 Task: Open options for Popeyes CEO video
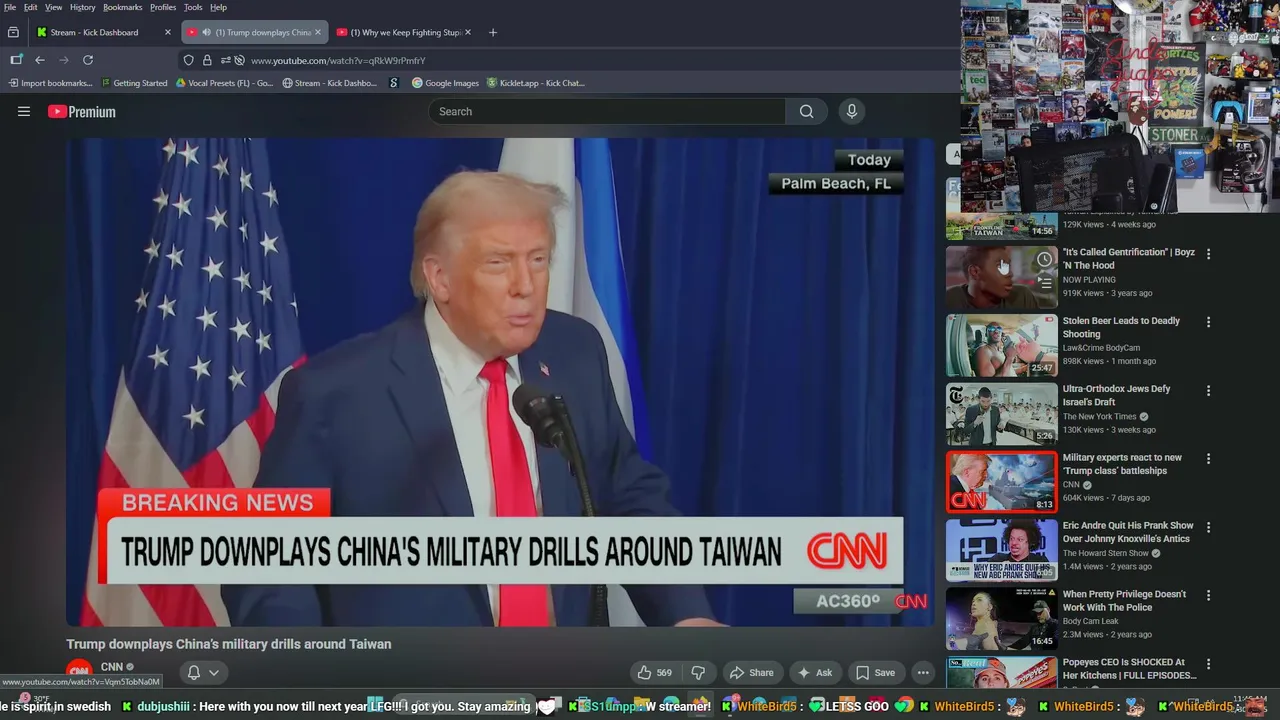(1208, 664)
